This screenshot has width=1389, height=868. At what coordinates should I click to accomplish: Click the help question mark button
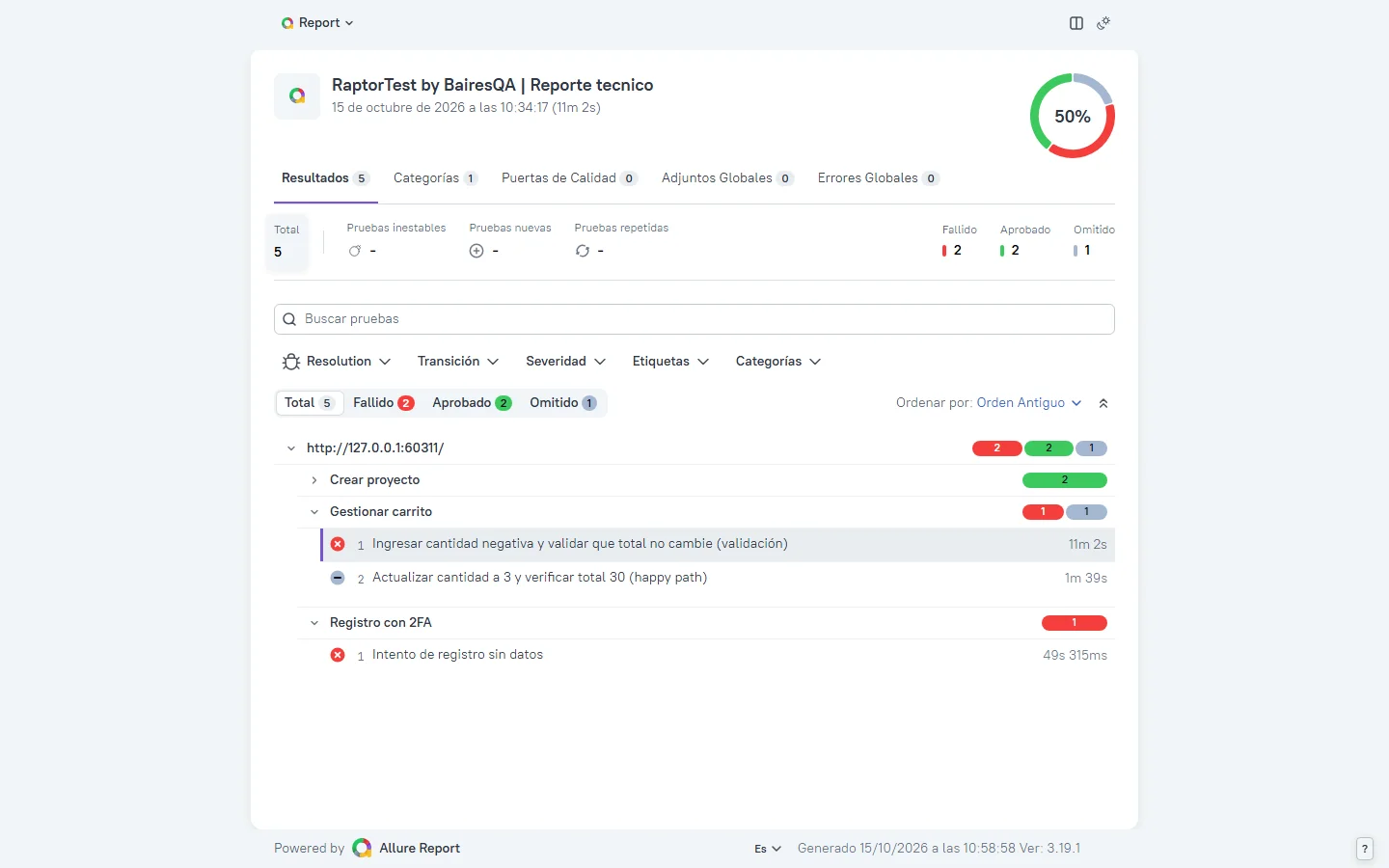click(x=1365, y=849)
